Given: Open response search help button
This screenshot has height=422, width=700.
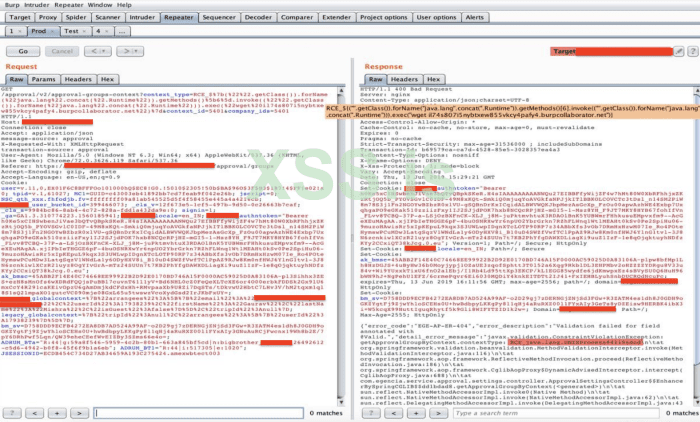Looking at the screenshot, I should coord(371,413).
